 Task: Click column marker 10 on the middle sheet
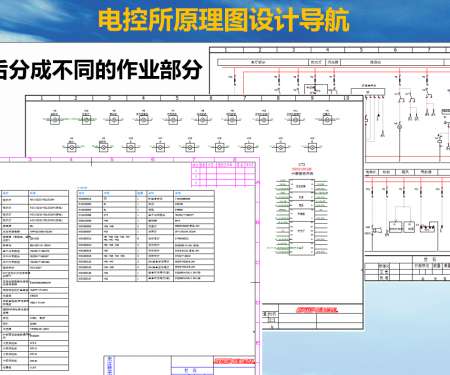[x=346, y=98]
